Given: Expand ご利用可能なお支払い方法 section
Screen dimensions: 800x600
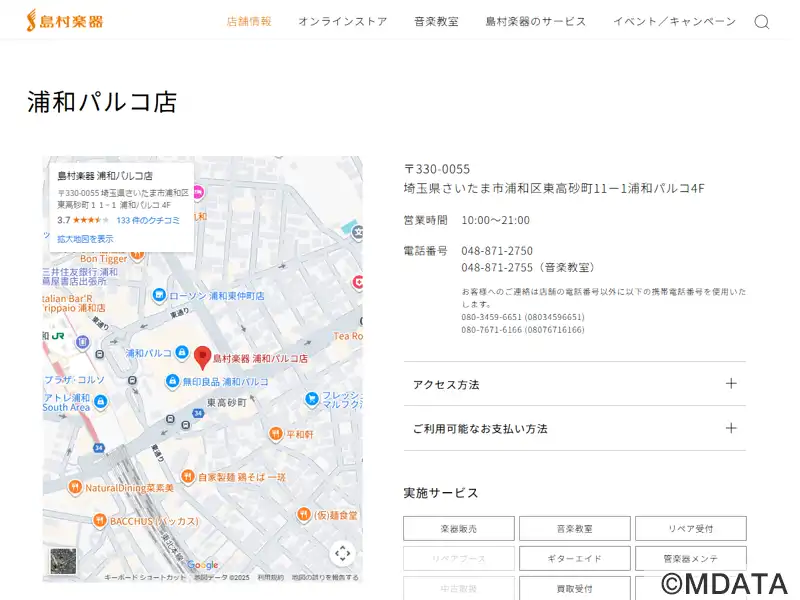Looking at the screenshot, I should click(x=574, y=428).
